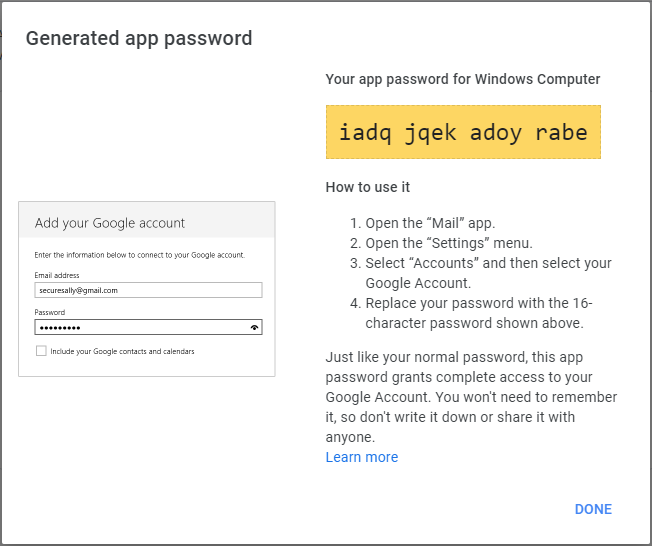
Task: Click the Include contacts and calendars label
Action: (x=122, y=351)
